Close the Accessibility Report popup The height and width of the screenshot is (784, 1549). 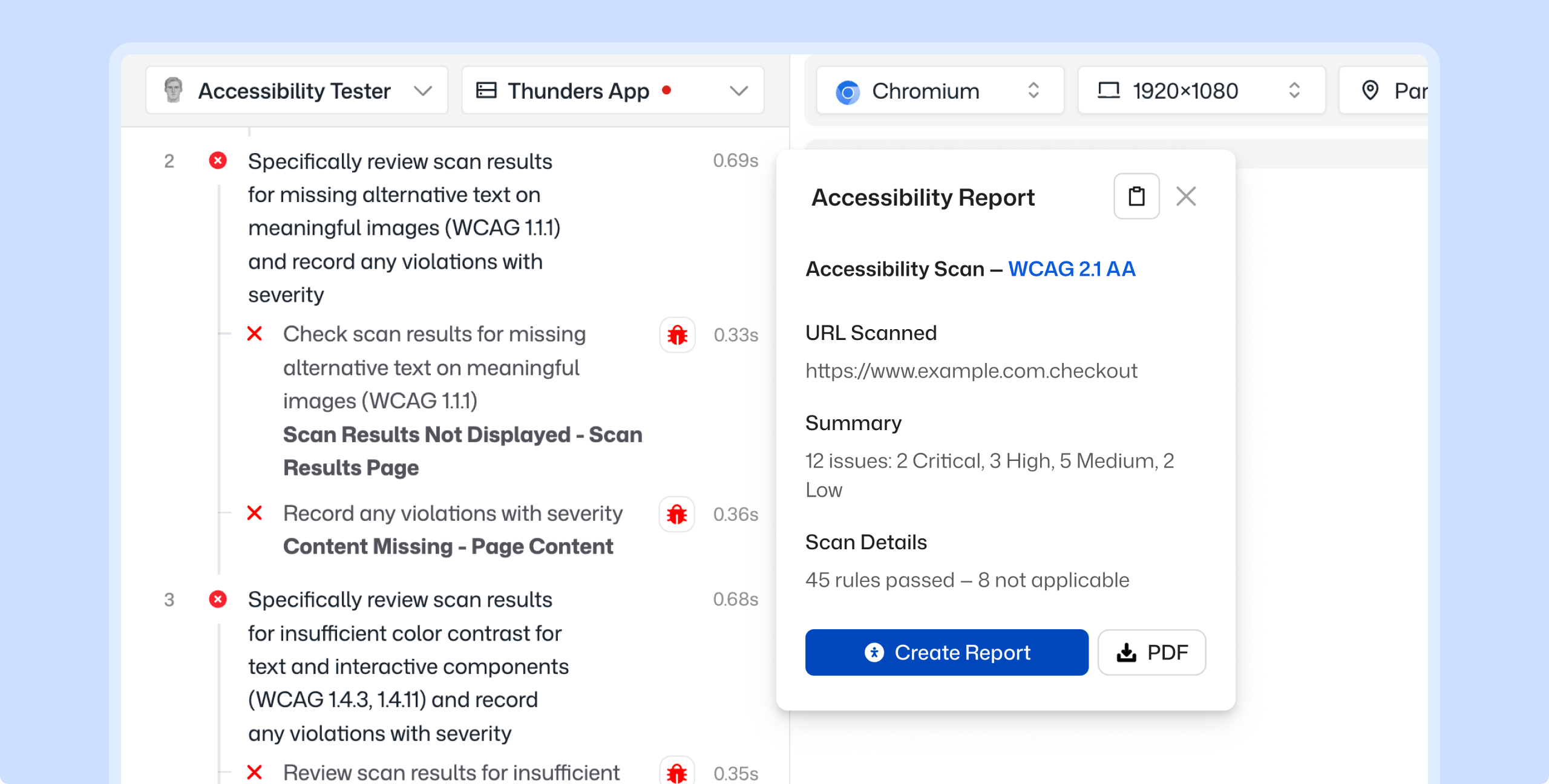point(1185,197)
